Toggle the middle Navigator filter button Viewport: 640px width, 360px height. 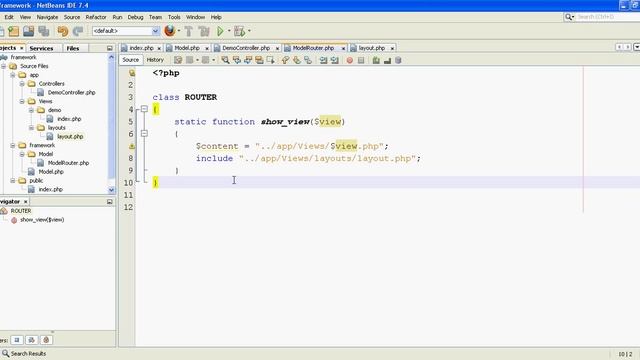pyautogui.click(x=31, y=340)
